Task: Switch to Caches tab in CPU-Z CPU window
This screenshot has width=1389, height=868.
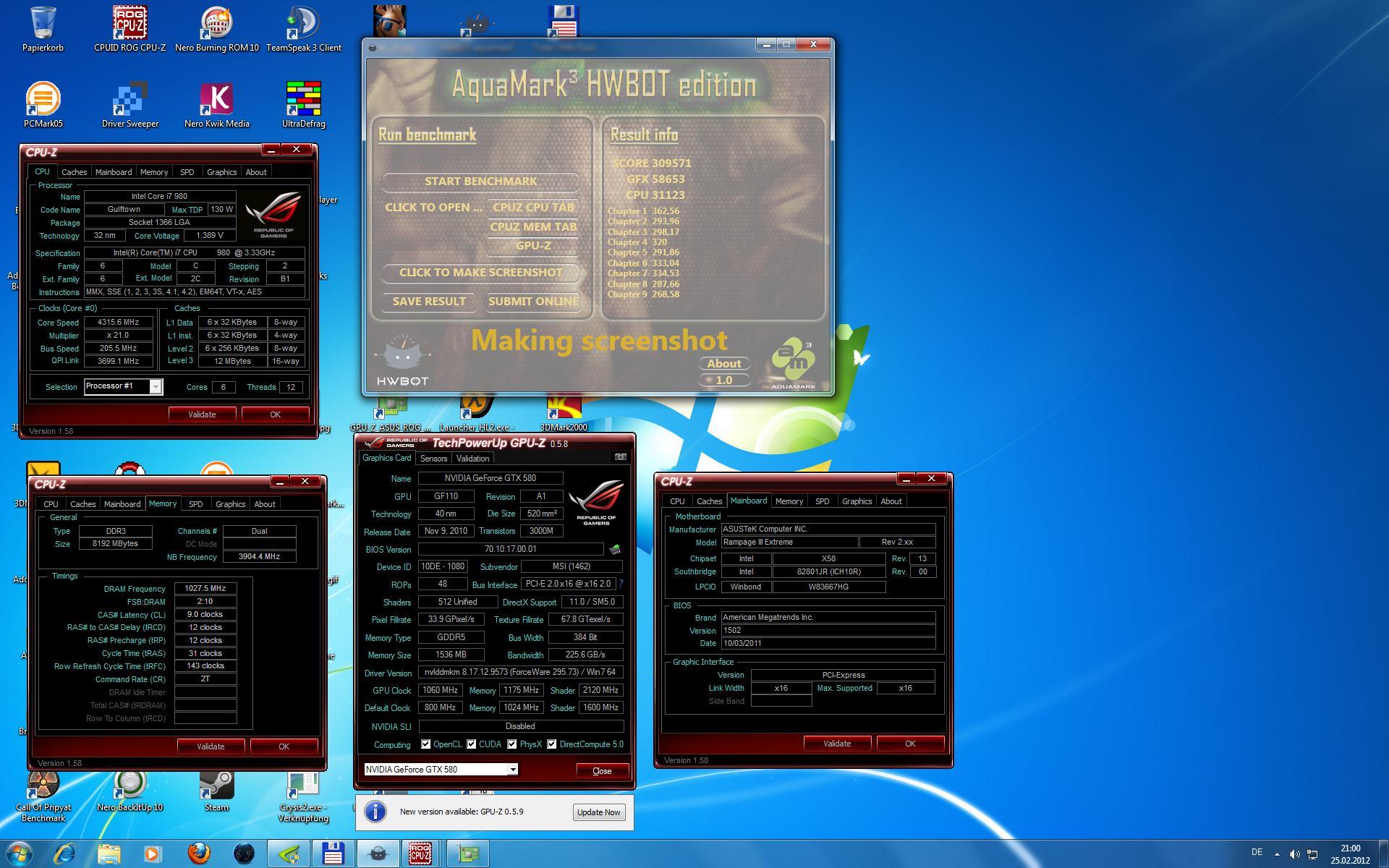Action: (x=74, y=172)
